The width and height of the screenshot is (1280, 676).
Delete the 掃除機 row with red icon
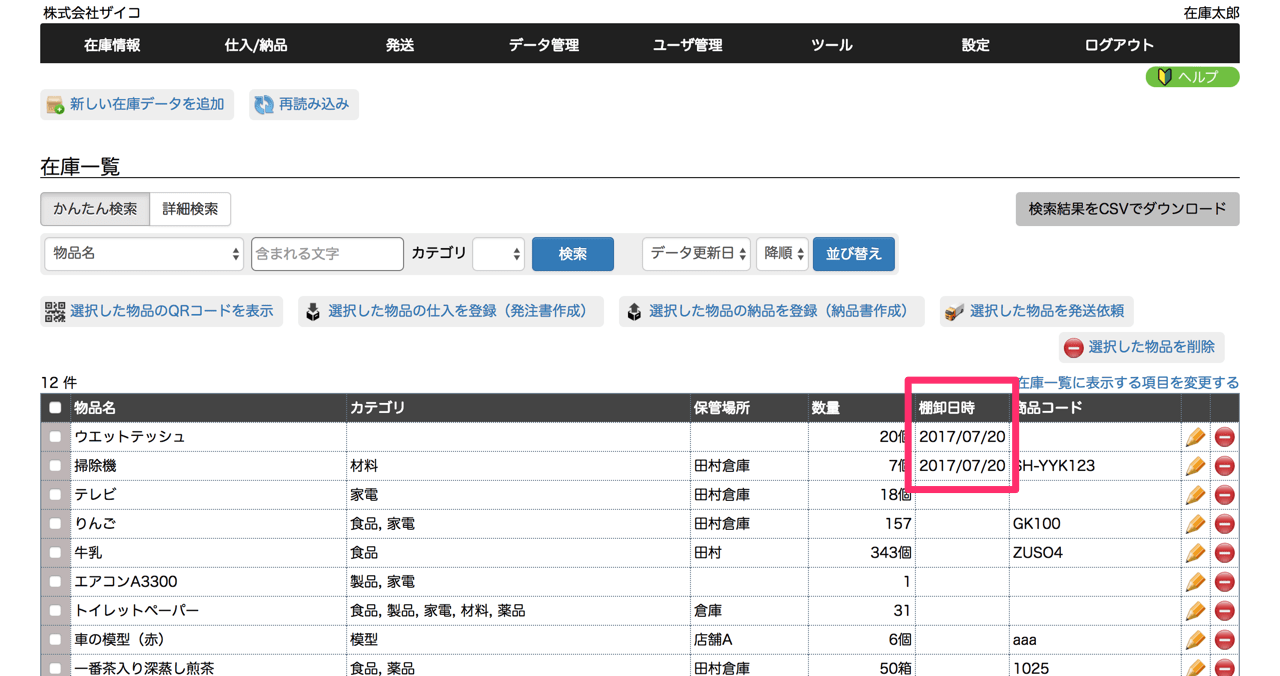tap(1224, 466)
